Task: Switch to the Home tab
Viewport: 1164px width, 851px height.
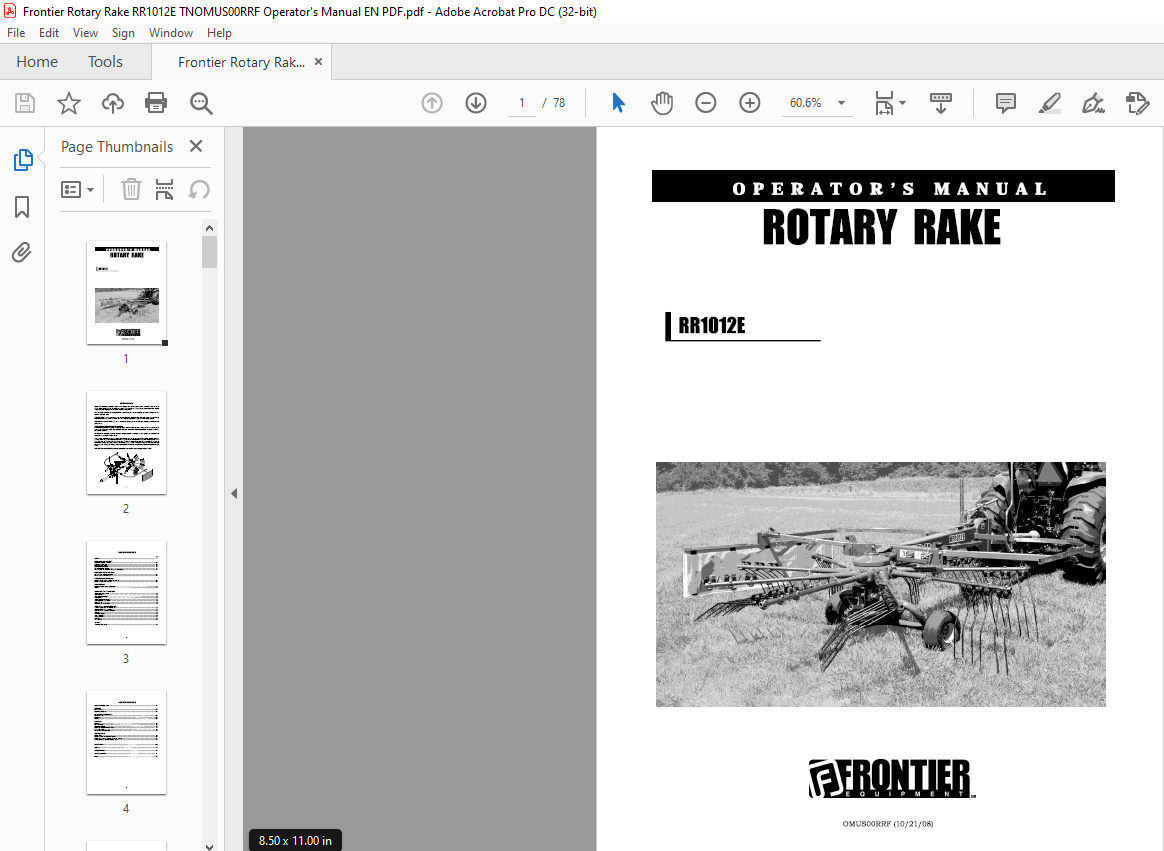Action: pyautogui.click(x=37, y=62)
